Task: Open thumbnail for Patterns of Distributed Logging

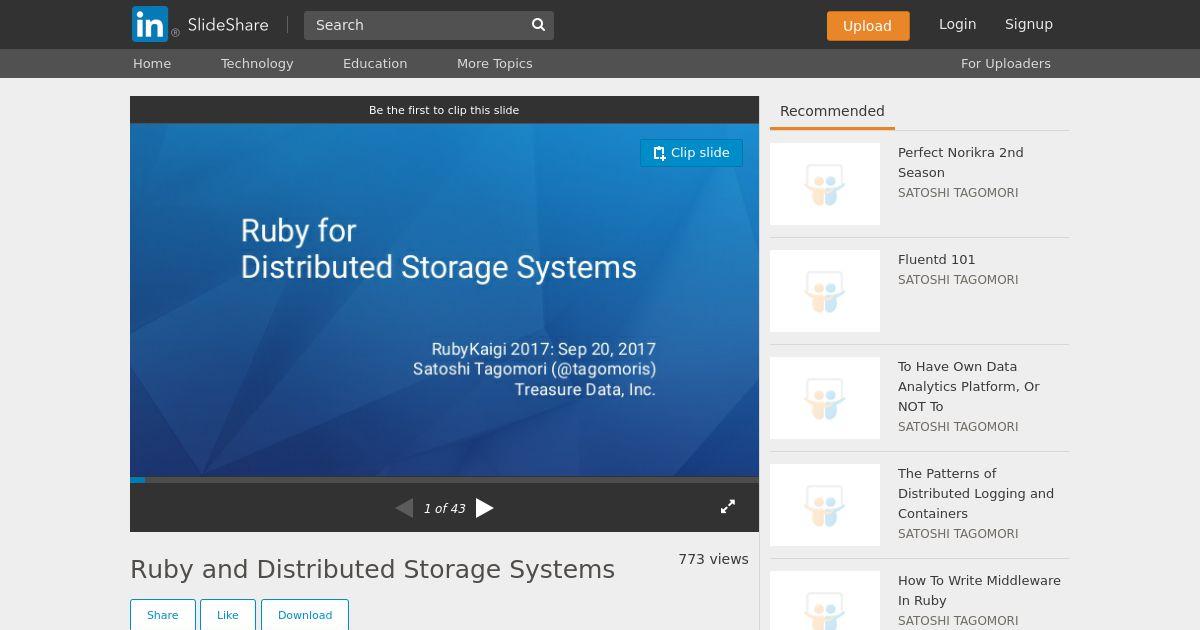Action: (x=825, y=505)
